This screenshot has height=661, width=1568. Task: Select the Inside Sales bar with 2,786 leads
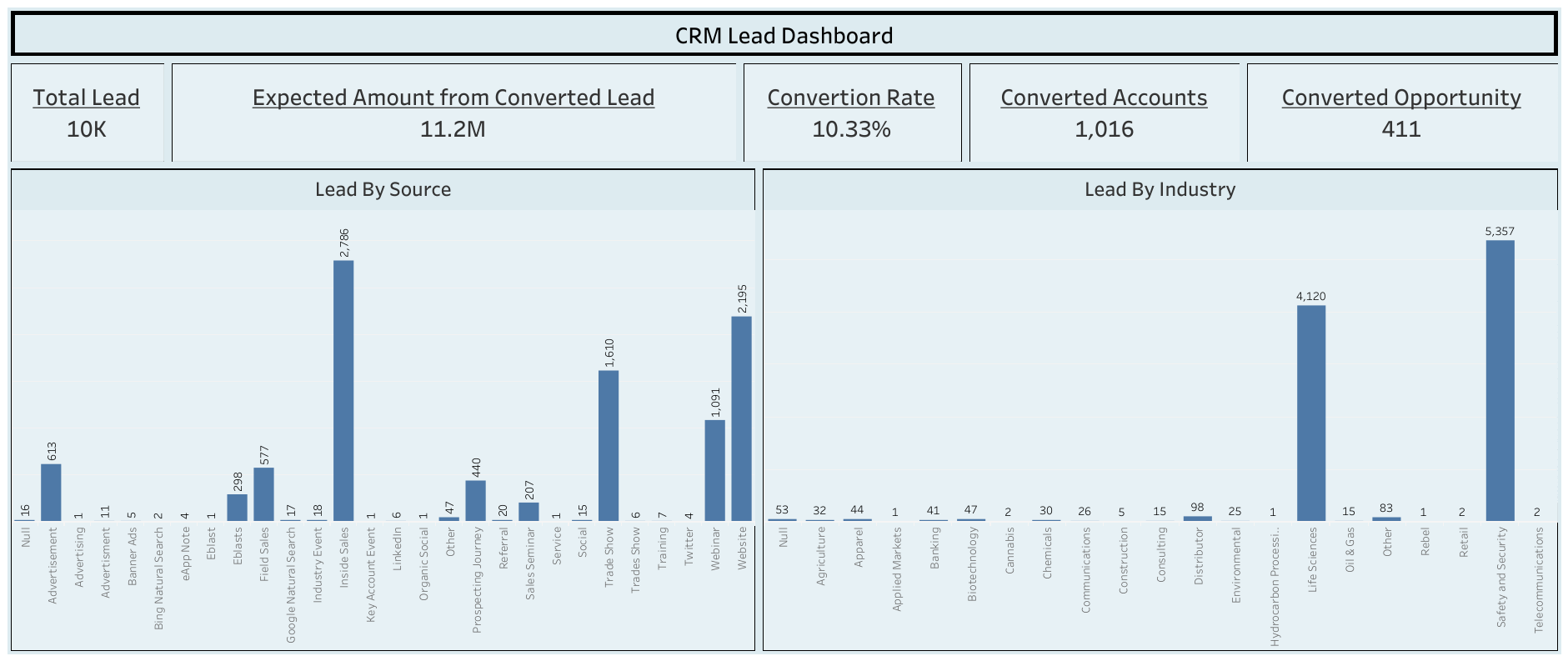(x=343, y=391)
